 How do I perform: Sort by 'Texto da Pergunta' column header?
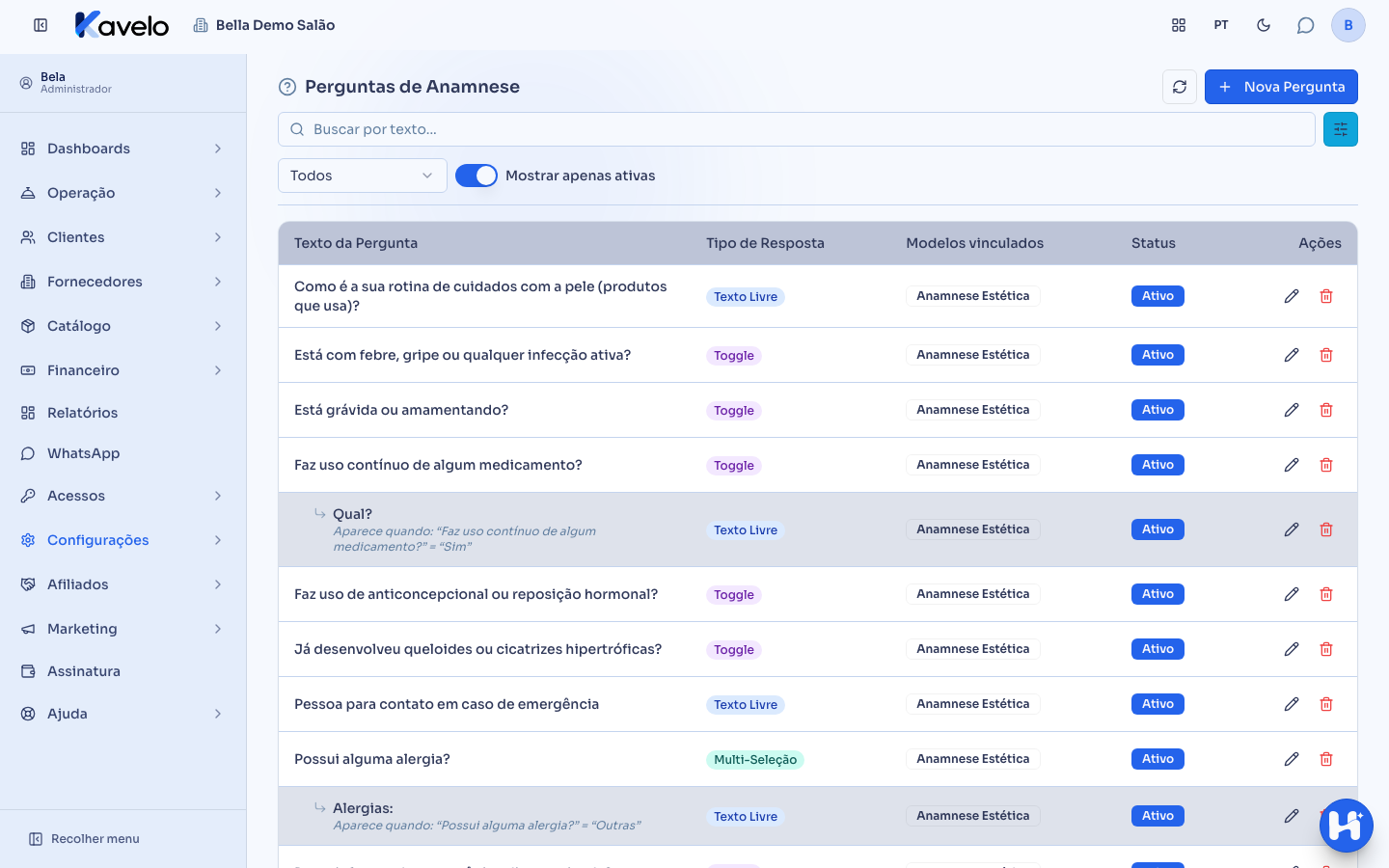(x=356, y=243)
